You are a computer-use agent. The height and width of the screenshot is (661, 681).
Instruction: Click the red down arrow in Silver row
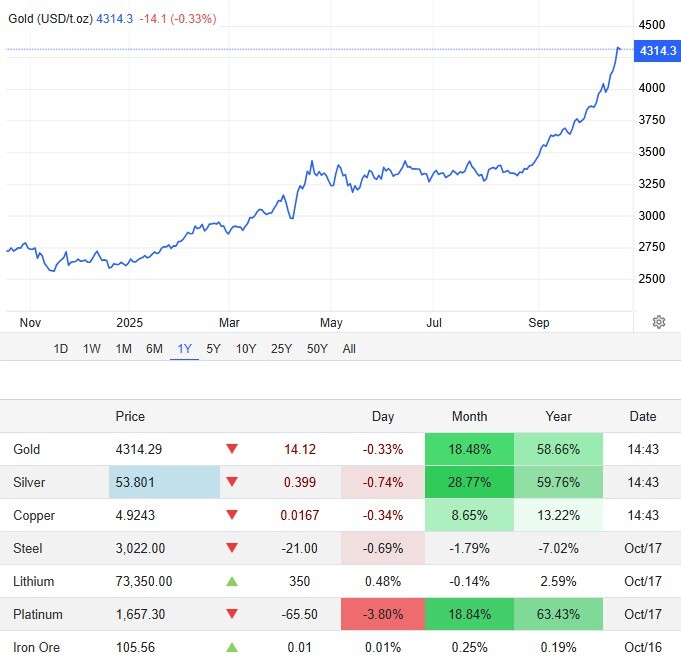(x=232, y=483)
